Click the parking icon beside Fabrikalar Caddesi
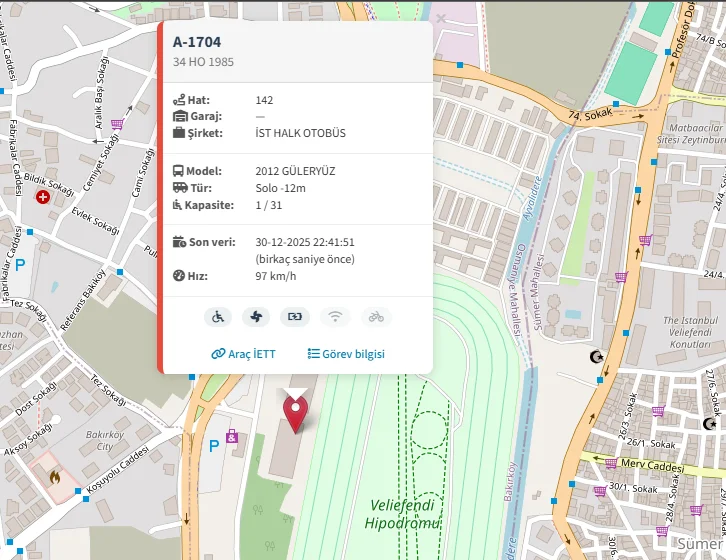 coord(21,267)
